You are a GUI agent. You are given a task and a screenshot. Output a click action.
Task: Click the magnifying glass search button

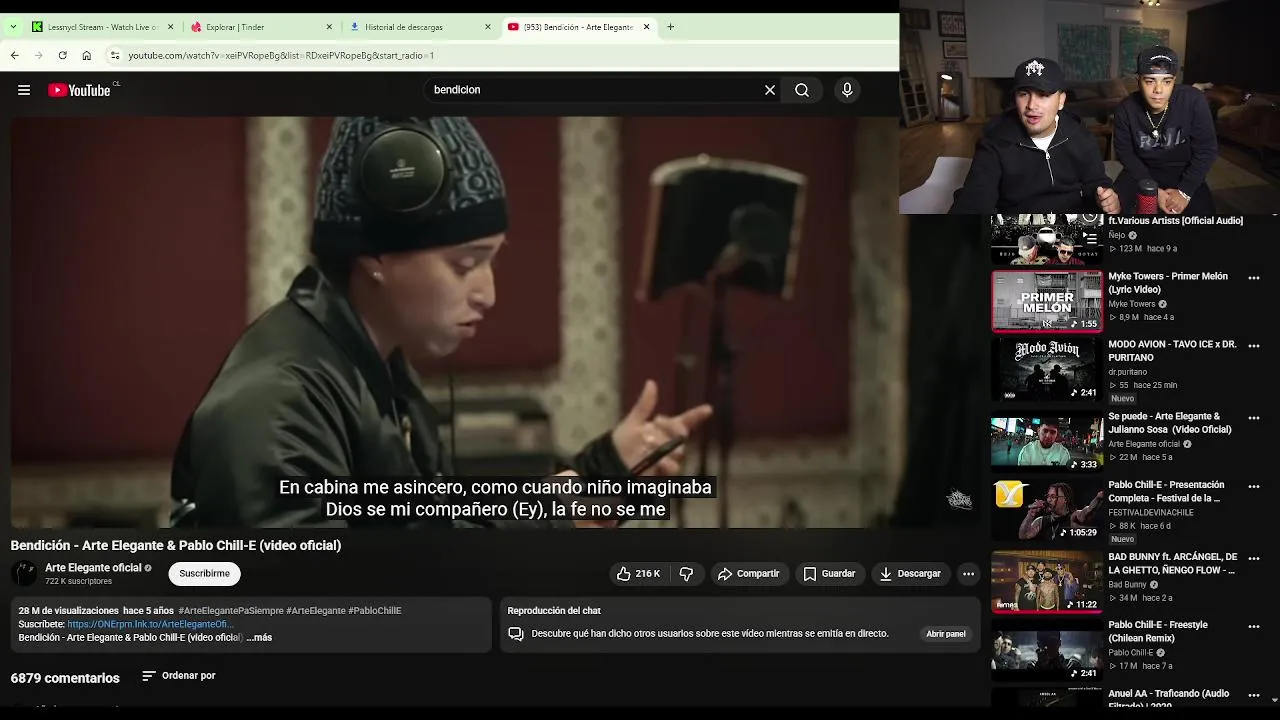click(802, 90)
